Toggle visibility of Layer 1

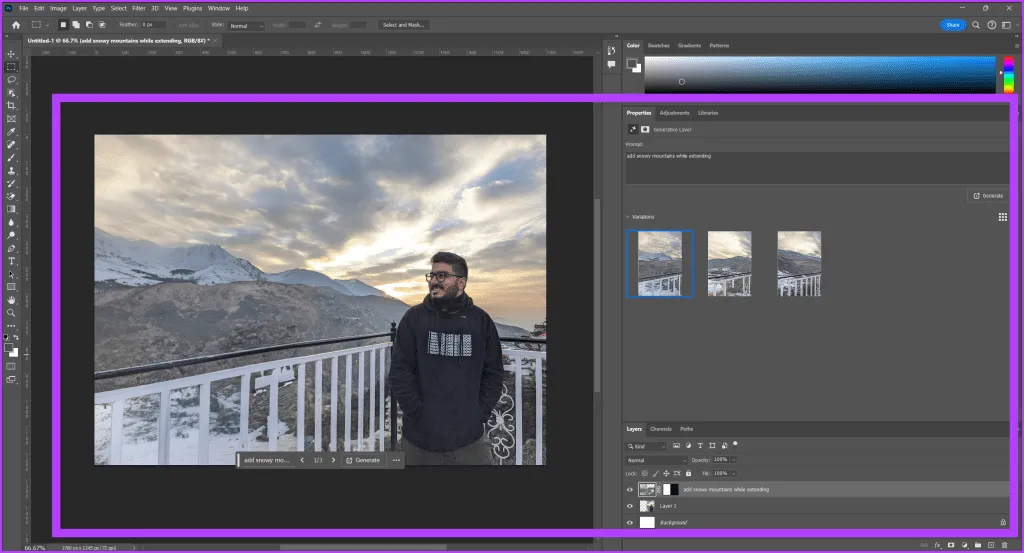pos(630,506)
